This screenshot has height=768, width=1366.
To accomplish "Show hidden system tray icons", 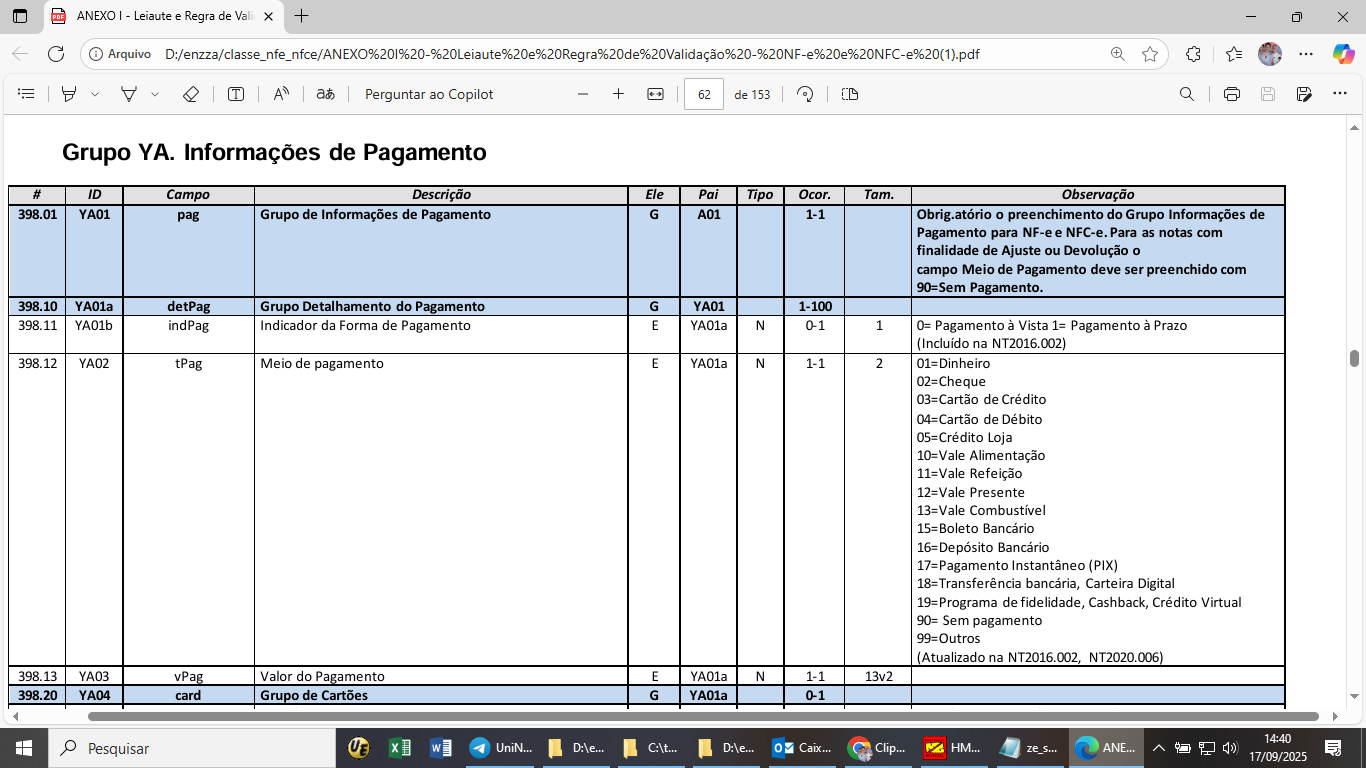I will coord(1159,748).
